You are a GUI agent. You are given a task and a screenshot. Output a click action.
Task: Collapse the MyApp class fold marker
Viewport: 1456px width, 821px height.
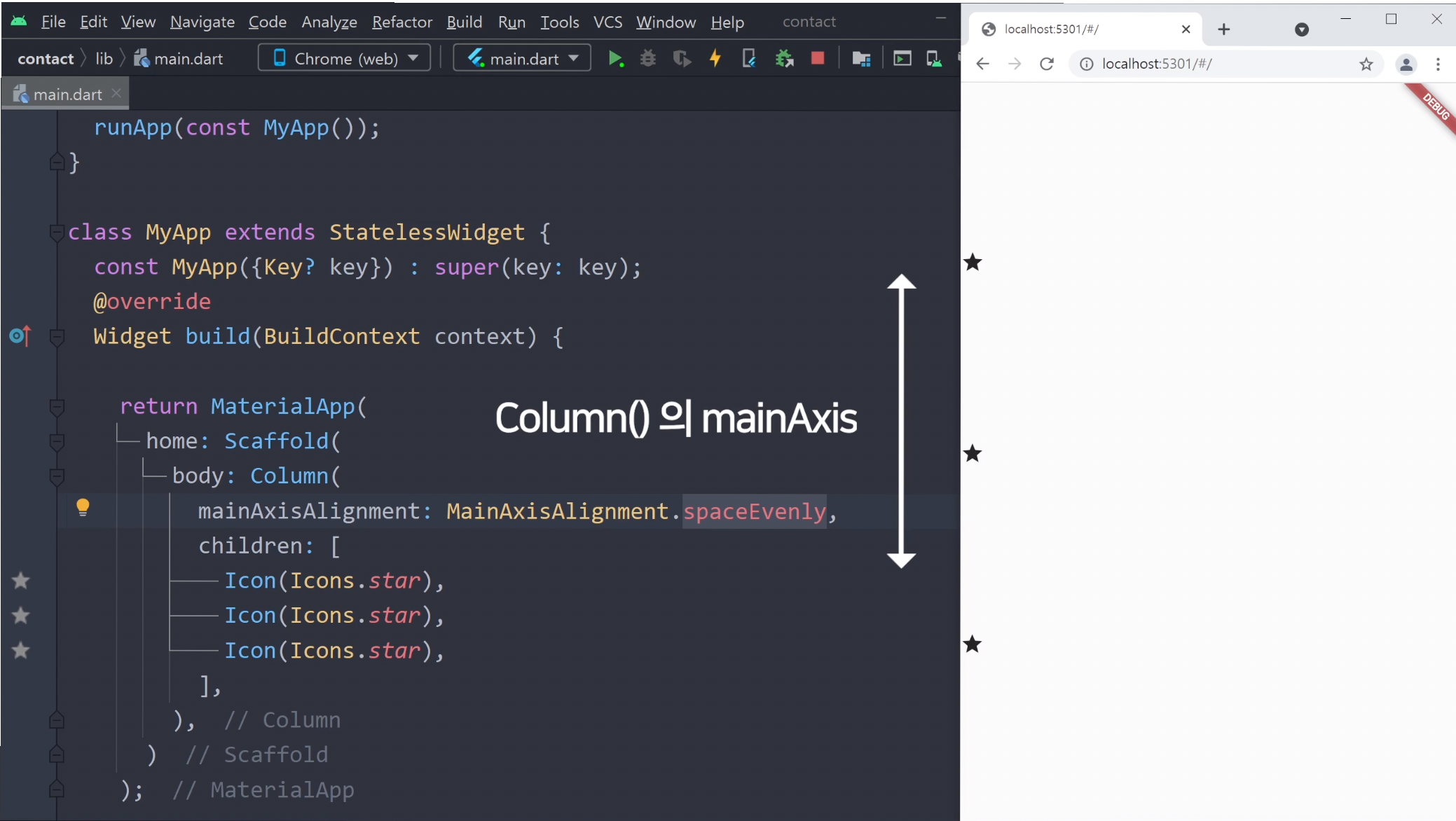coord(57,232)
